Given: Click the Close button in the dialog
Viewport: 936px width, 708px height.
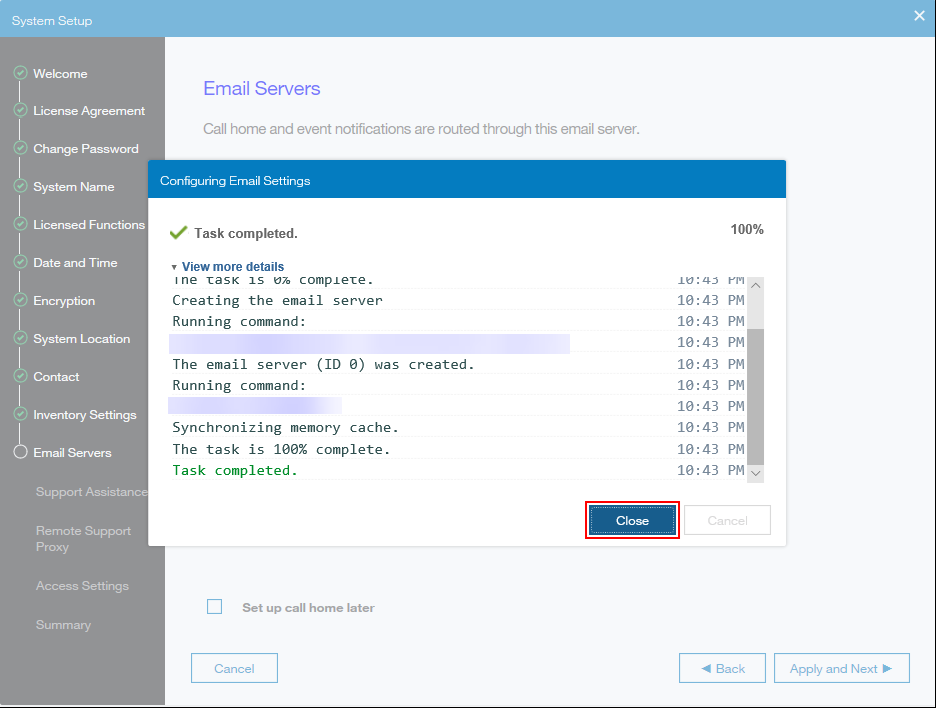Looking at the screenshot, I should click(632, 521).
